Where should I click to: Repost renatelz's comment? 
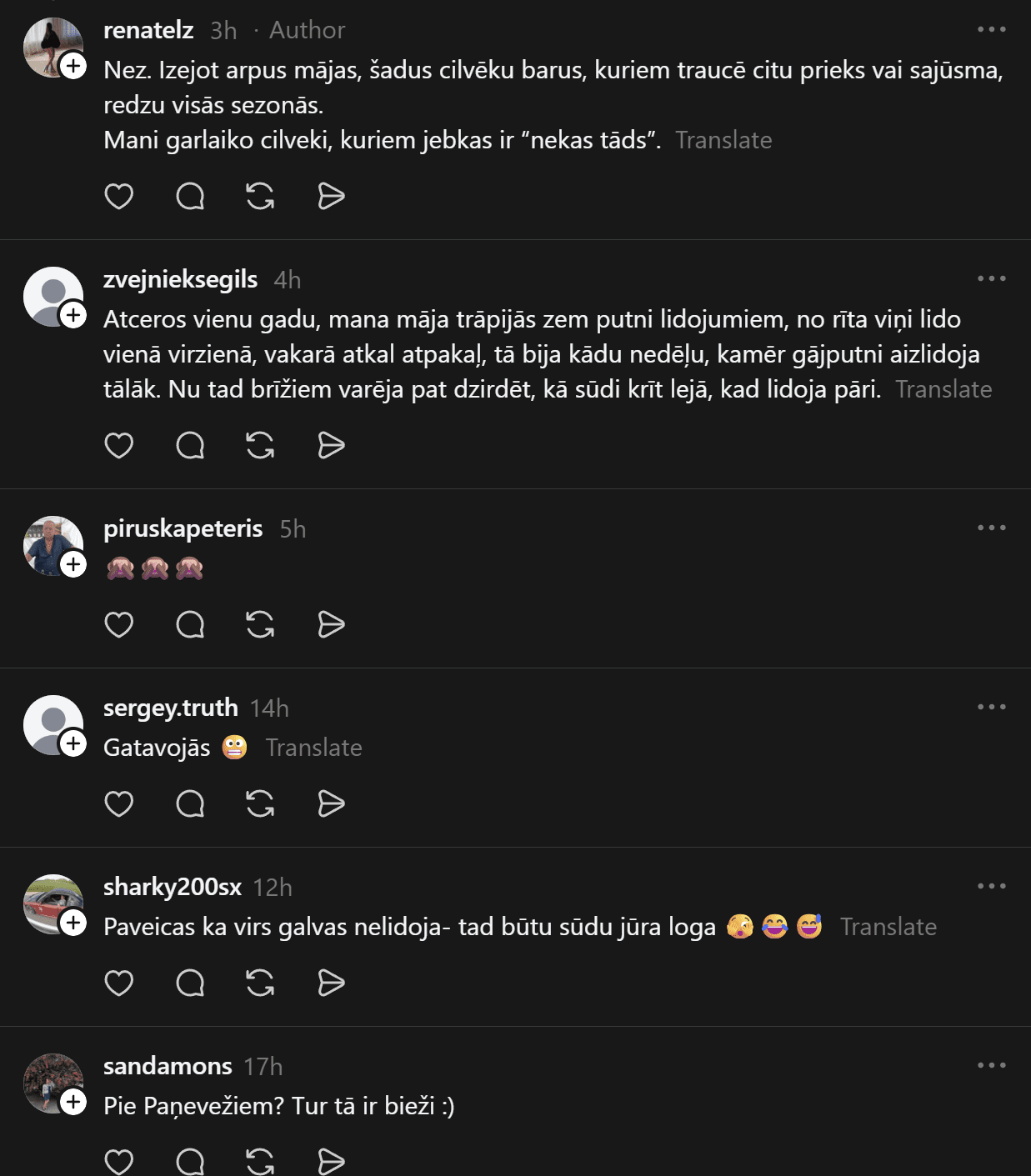click(260, 197)
